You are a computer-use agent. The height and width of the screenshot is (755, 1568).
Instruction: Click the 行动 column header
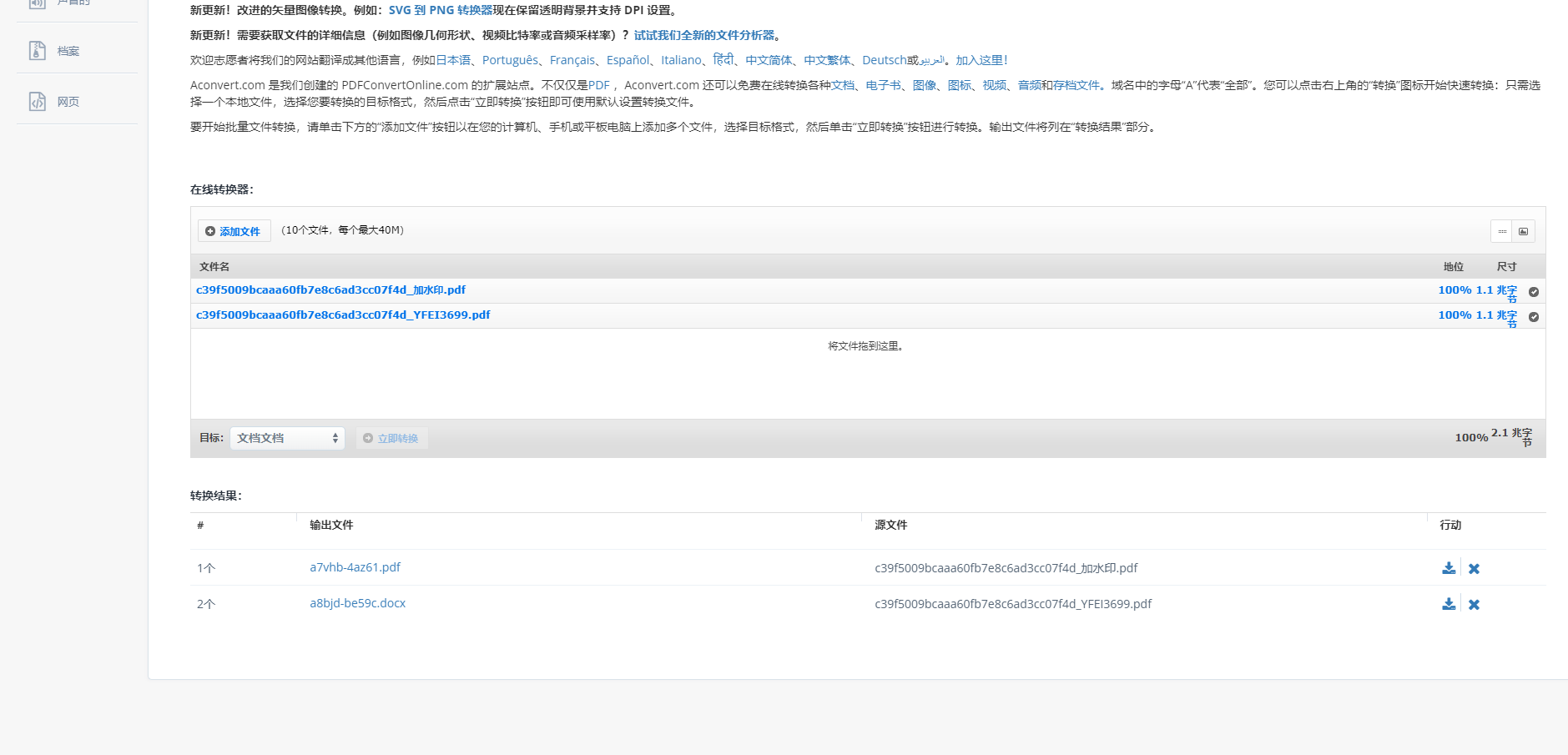tap(1450, 525)
